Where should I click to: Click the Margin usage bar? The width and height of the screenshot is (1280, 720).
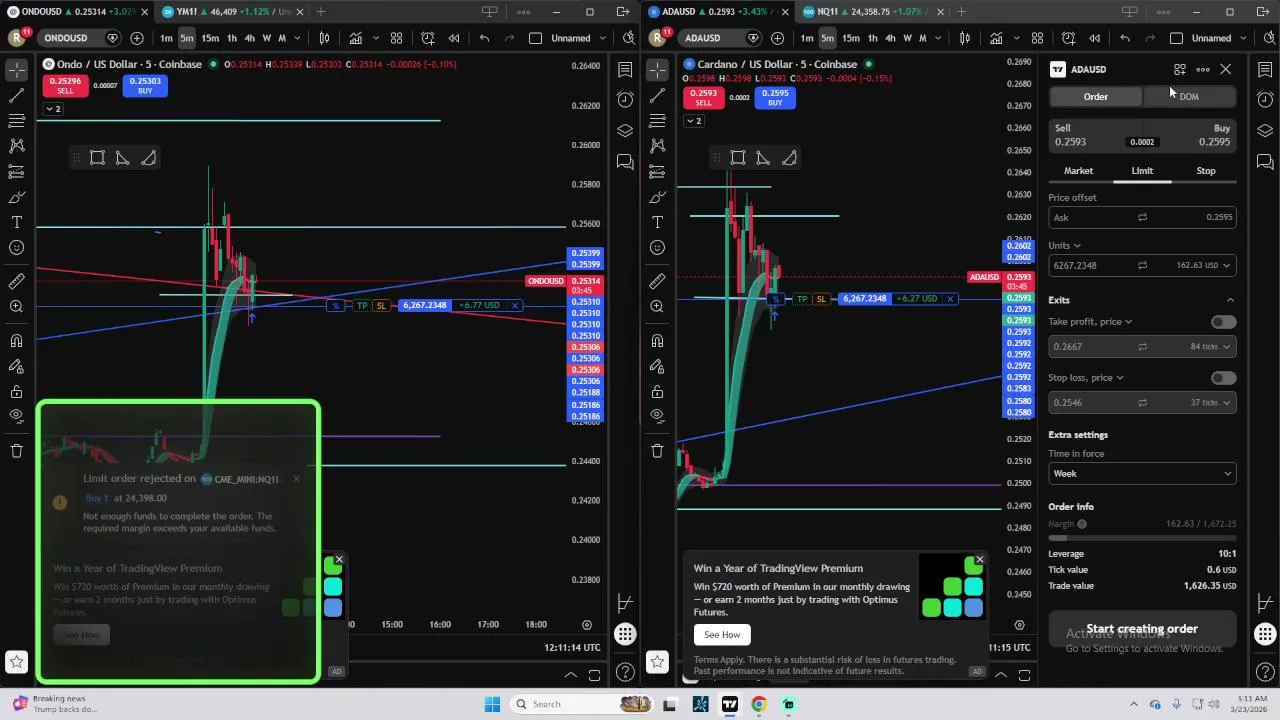click(1142, 537)
